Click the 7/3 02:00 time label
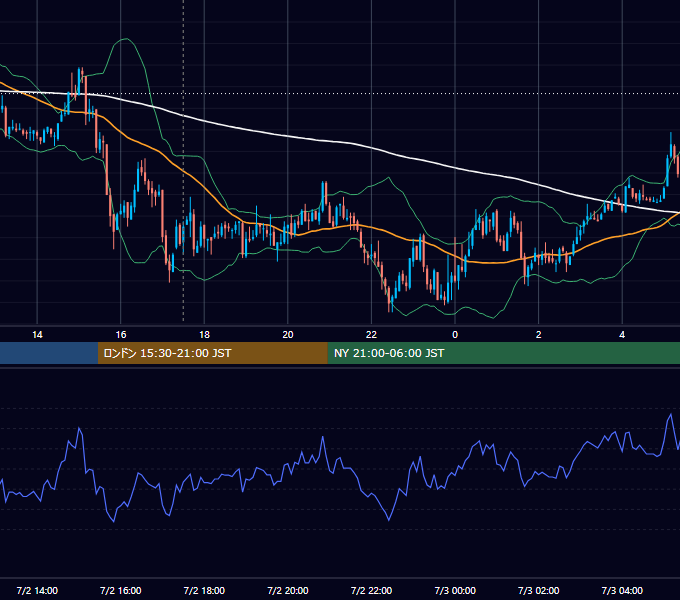Viewport: 680px width, 600px height. 539,590
